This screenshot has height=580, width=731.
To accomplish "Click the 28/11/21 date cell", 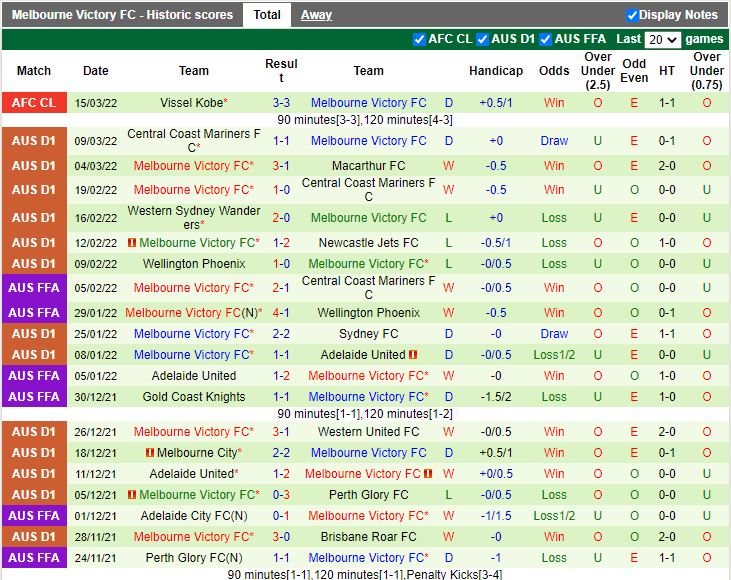I will 96,537.
